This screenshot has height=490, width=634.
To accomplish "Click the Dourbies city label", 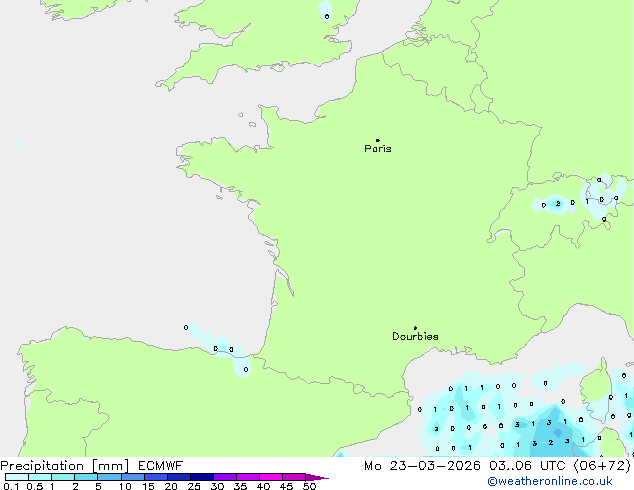I will [415, 336].
